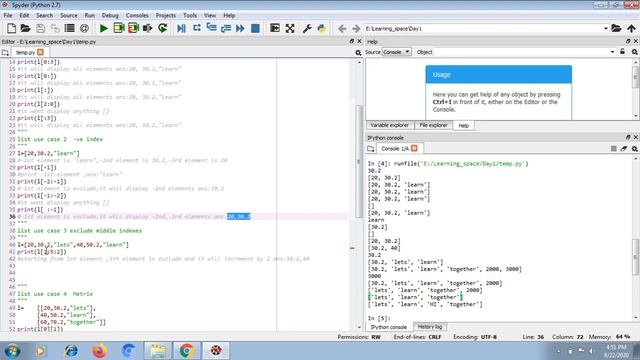Open the Consoles menu

(137, 15)
